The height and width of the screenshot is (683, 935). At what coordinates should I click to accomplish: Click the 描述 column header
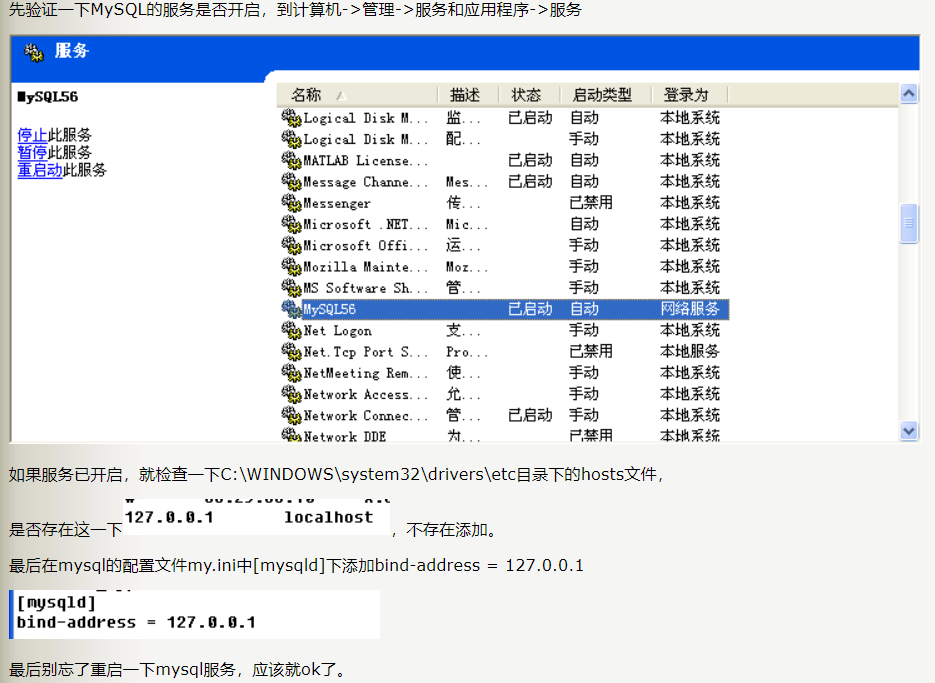click(x=465, y=95)
